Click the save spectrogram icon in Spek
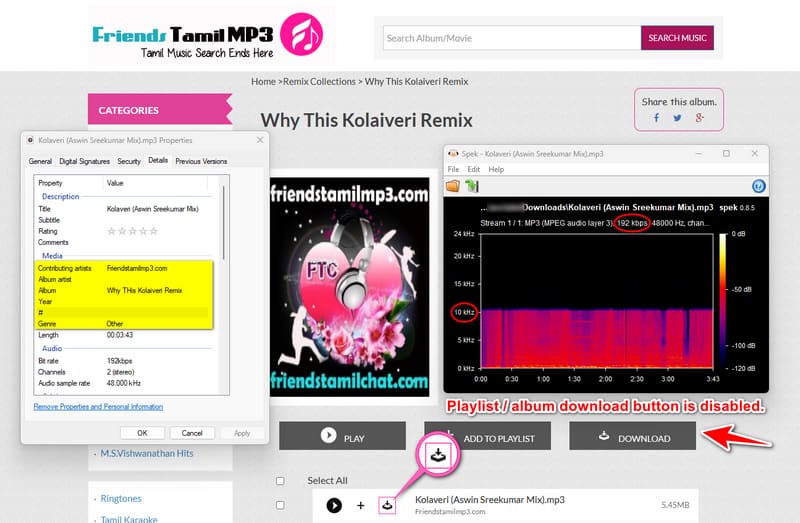The image size is (800, 523). [x=472, y=186]
